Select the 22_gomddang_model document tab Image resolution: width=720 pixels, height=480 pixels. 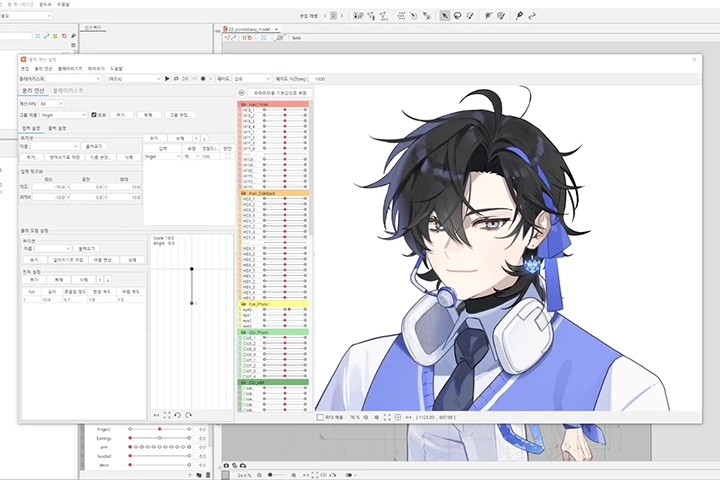coord(252,29)
